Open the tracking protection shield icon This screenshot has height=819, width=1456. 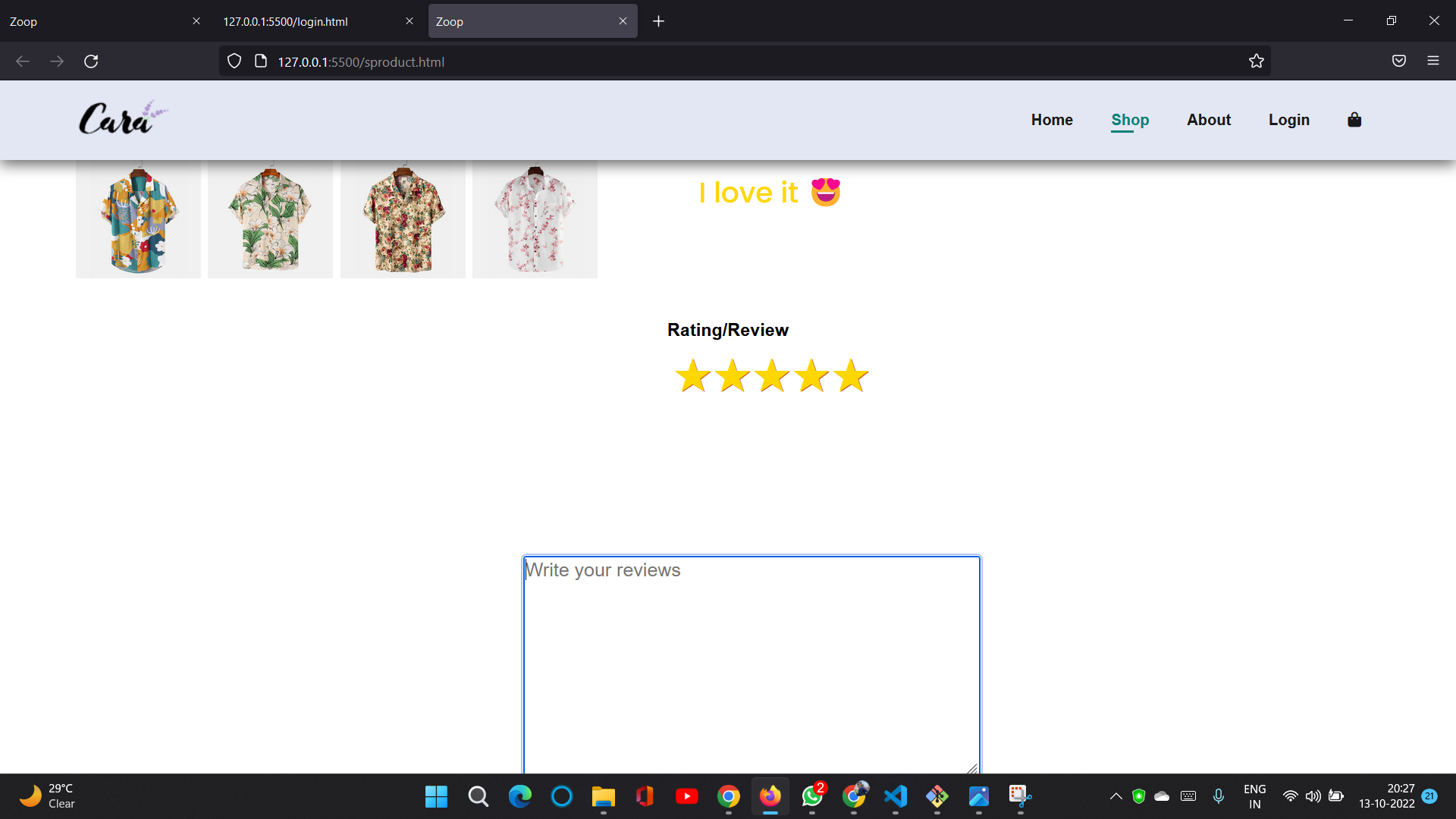click(x=234, y=61)
